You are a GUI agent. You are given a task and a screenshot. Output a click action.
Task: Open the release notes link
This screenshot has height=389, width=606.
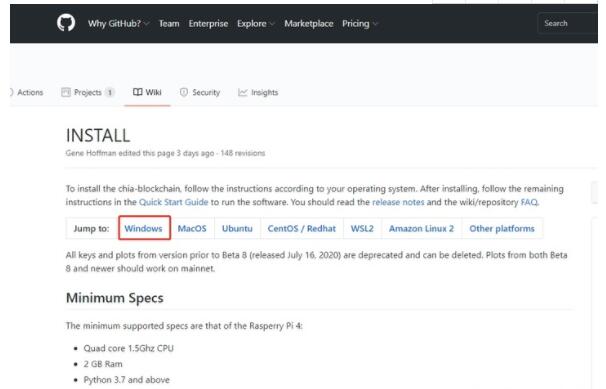[x=398, y=202]
